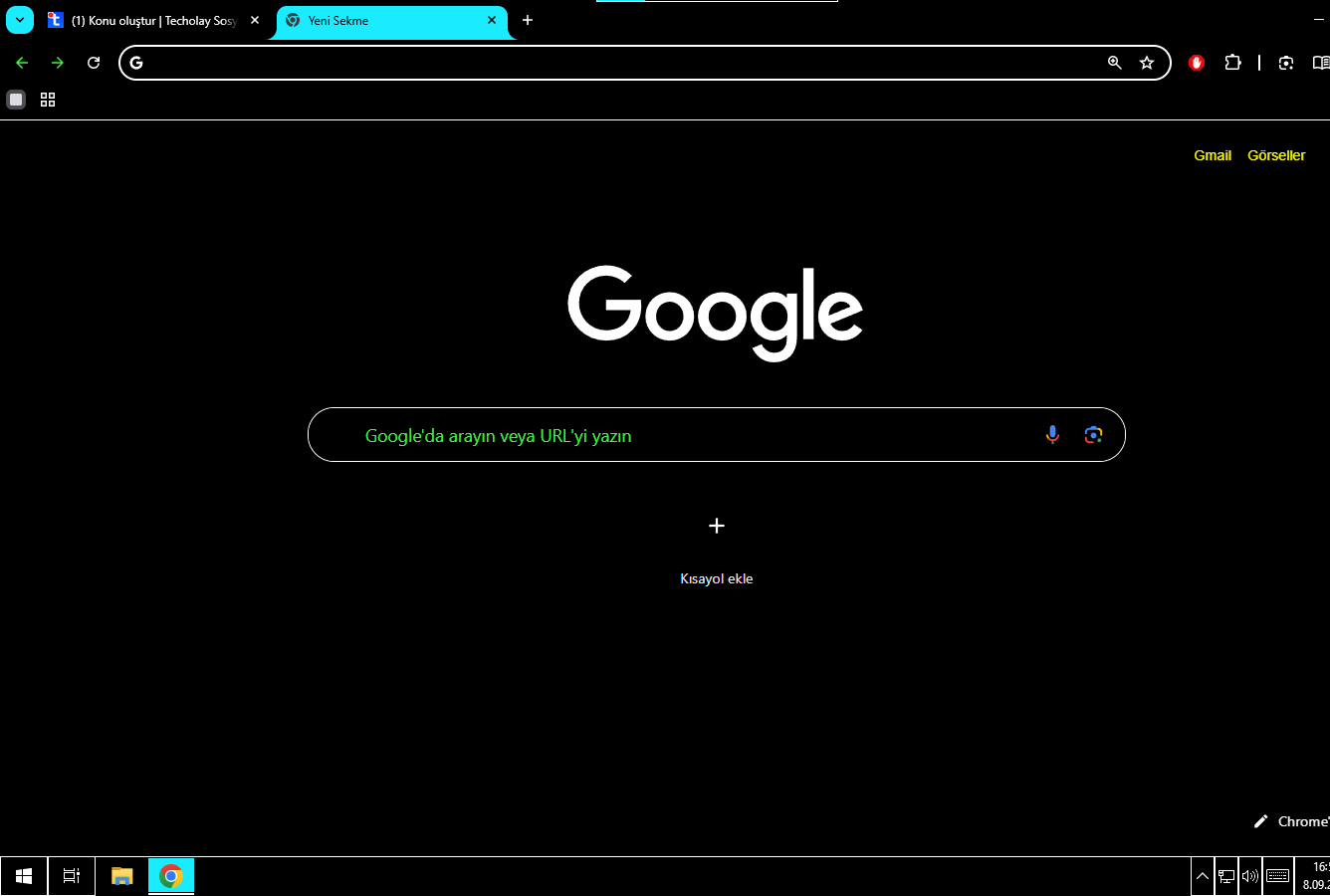Open the reading mode book icon
1330x896 pixels.
[x=1321, y=63]
